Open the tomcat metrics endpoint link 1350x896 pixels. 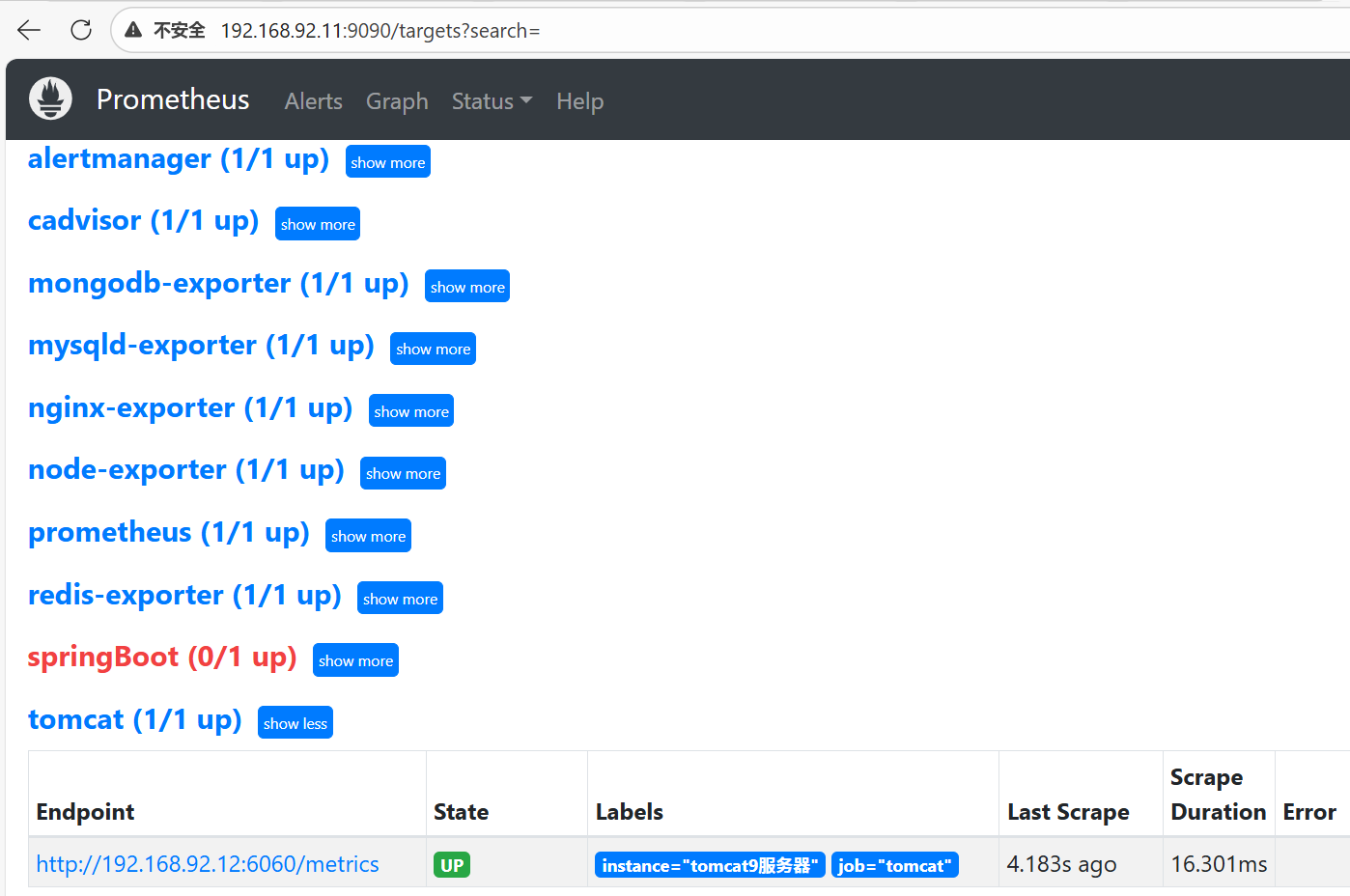coord(208,864)
